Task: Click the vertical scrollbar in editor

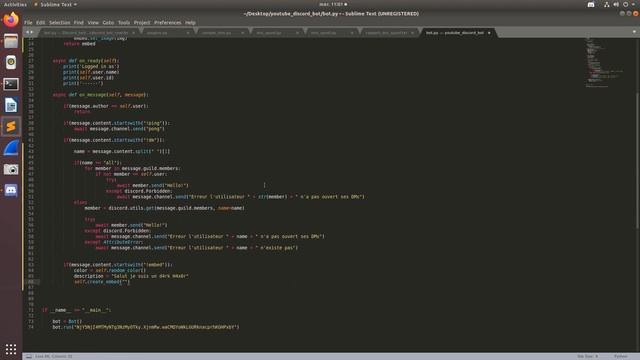Action: click(637, 160)
